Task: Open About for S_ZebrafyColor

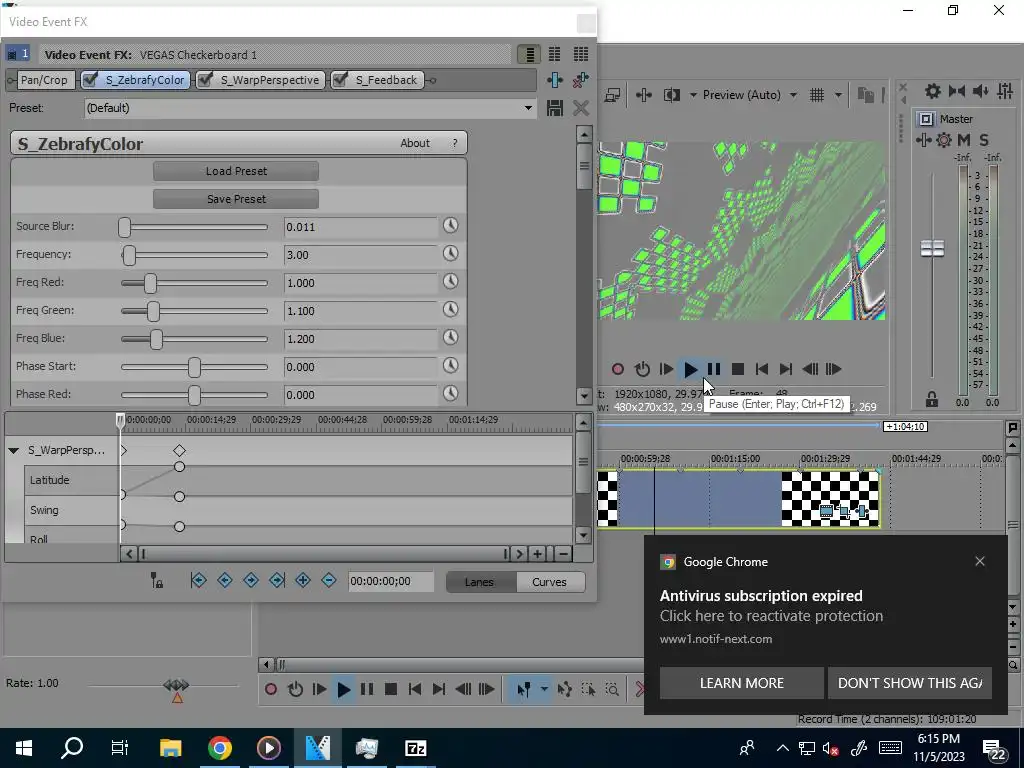Action: [415, 143]
